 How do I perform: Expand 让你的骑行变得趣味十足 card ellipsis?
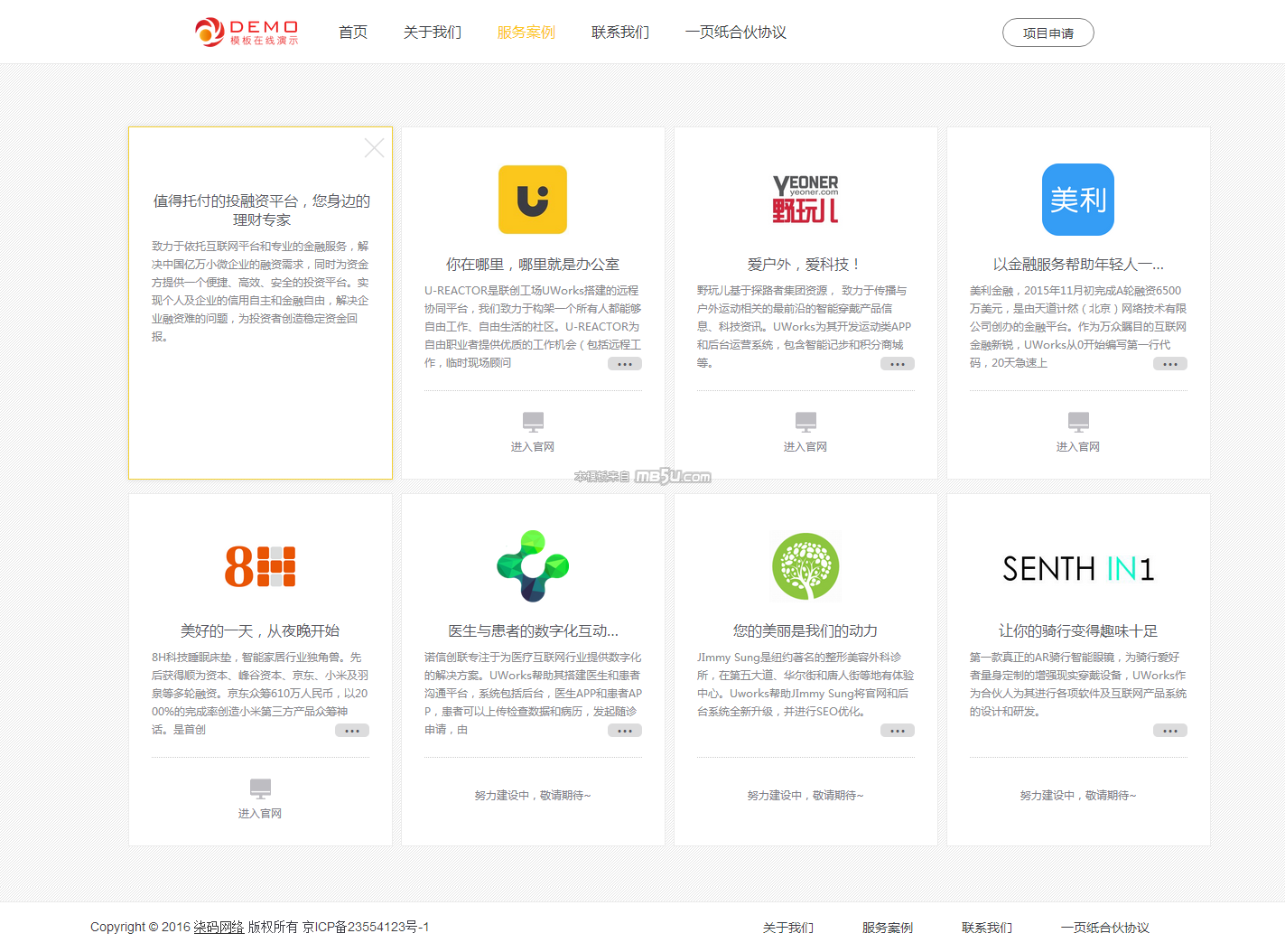click(x=1169, y=731)
